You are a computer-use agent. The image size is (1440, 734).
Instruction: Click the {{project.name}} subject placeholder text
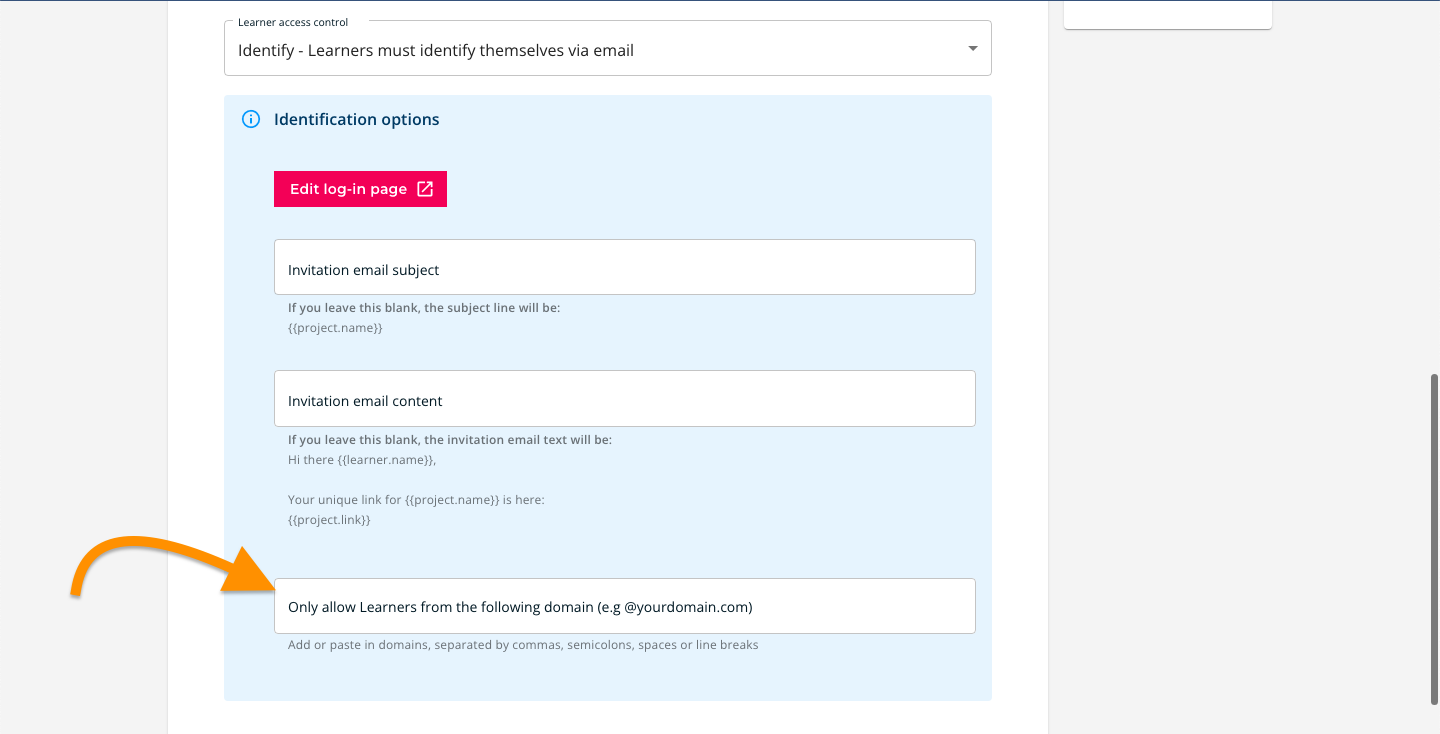[335, 328]
